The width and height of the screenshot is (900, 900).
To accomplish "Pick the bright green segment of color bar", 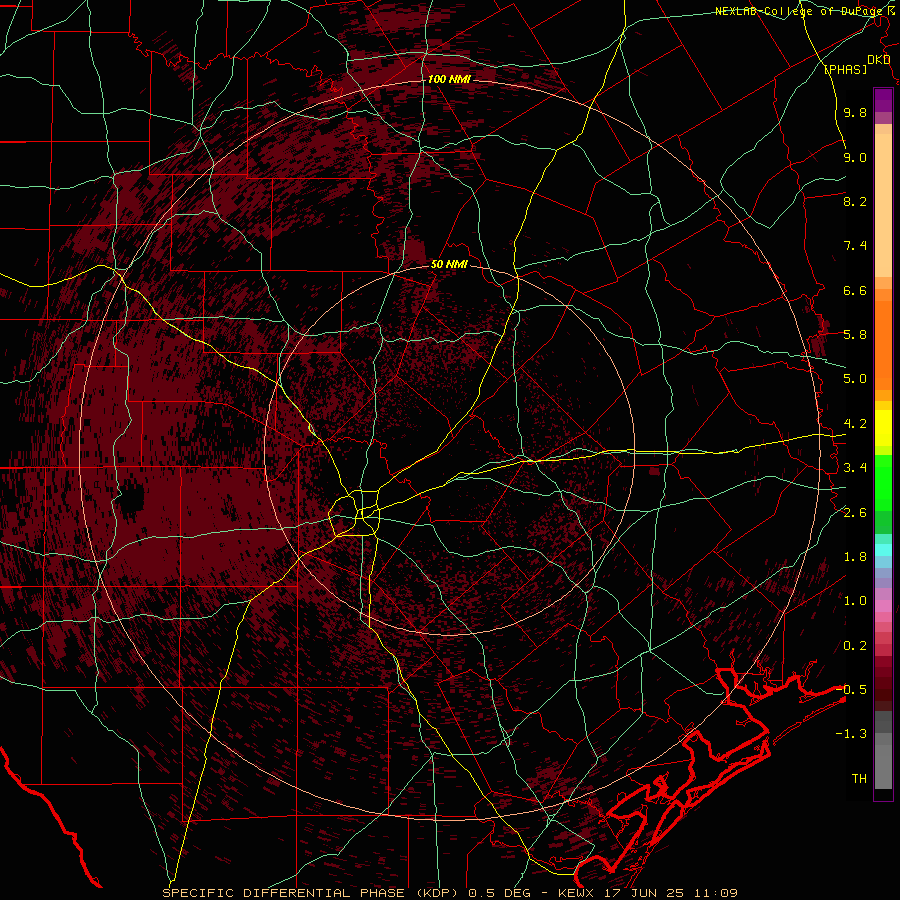I will [883, 482].
